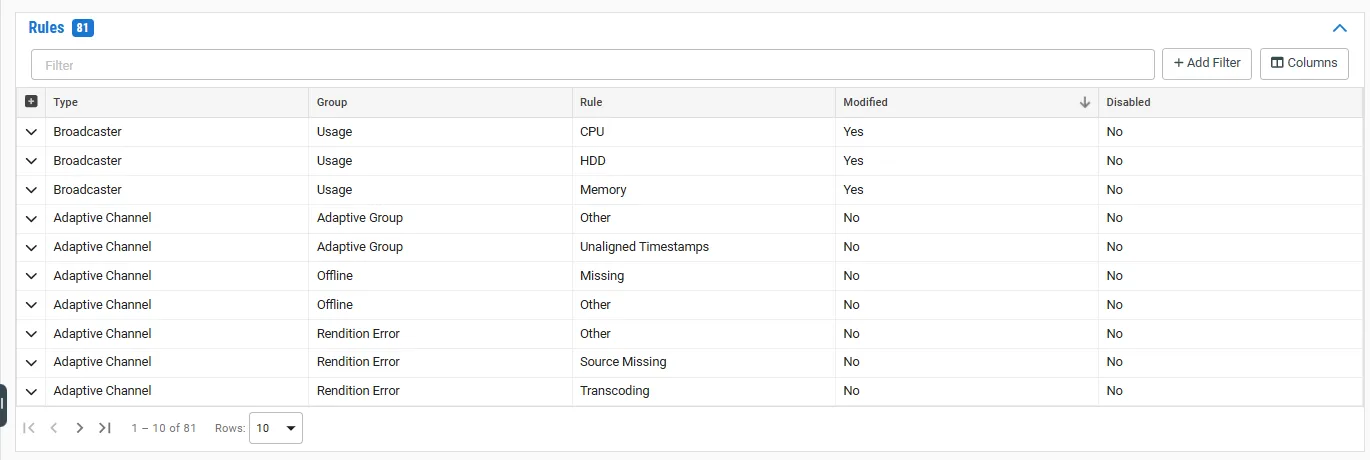Go to the first page of rules
This screenshot has width=1370, height=460.
tap(29, 428)
